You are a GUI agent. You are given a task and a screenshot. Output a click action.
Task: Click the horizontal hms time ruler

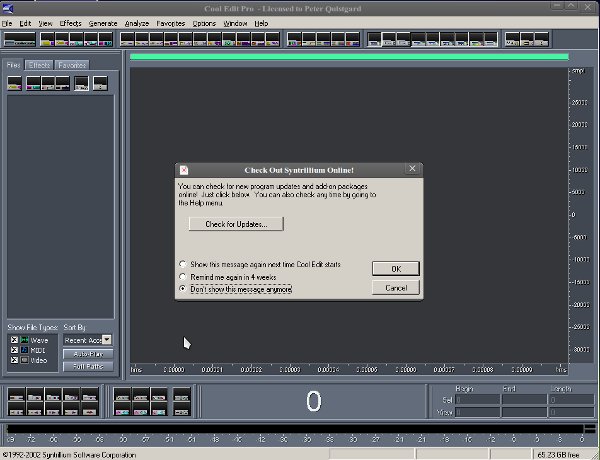tap(349, 369)
